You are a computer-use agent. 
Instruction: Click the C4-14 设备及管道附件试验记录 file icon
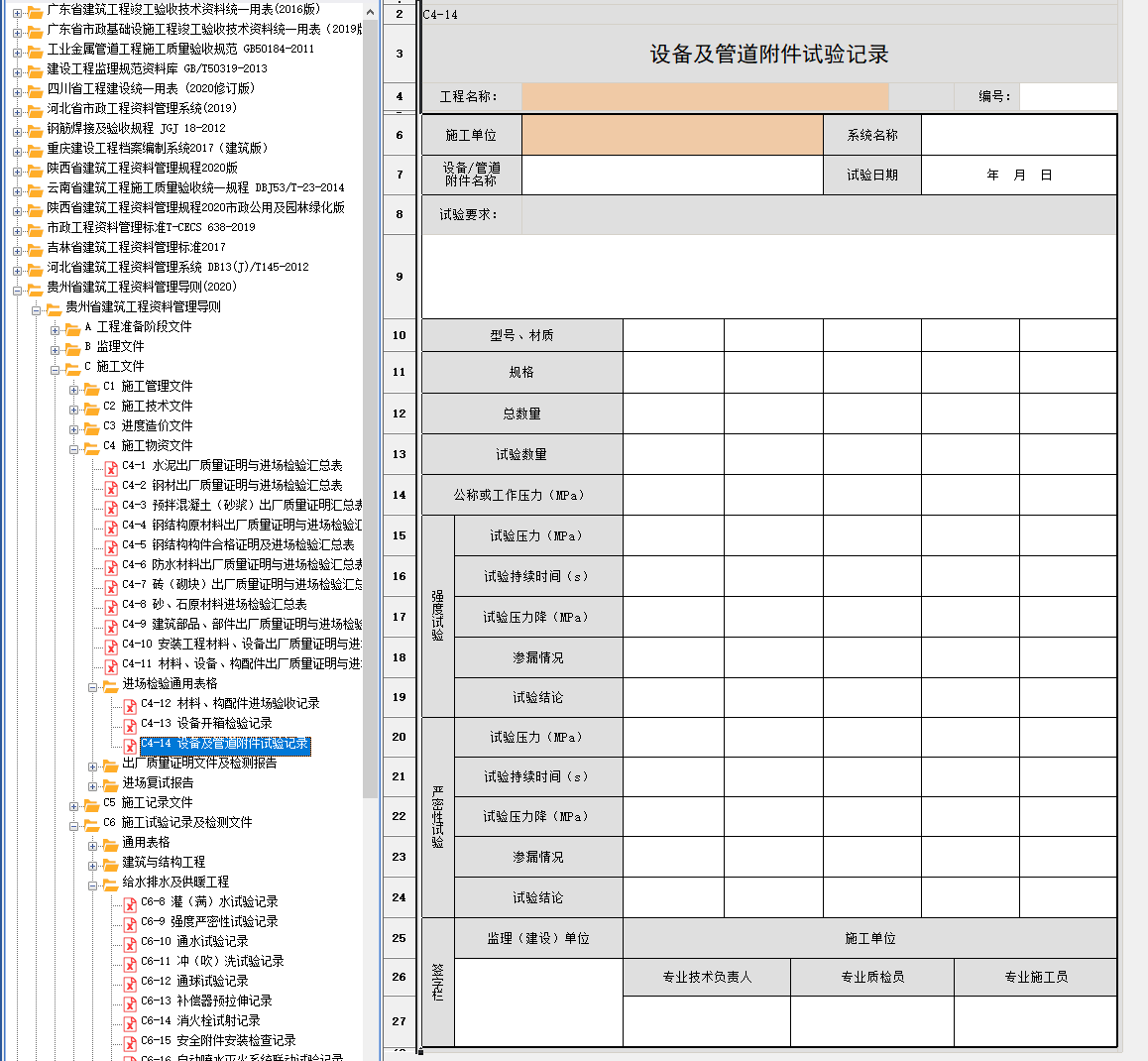[130, 746]
